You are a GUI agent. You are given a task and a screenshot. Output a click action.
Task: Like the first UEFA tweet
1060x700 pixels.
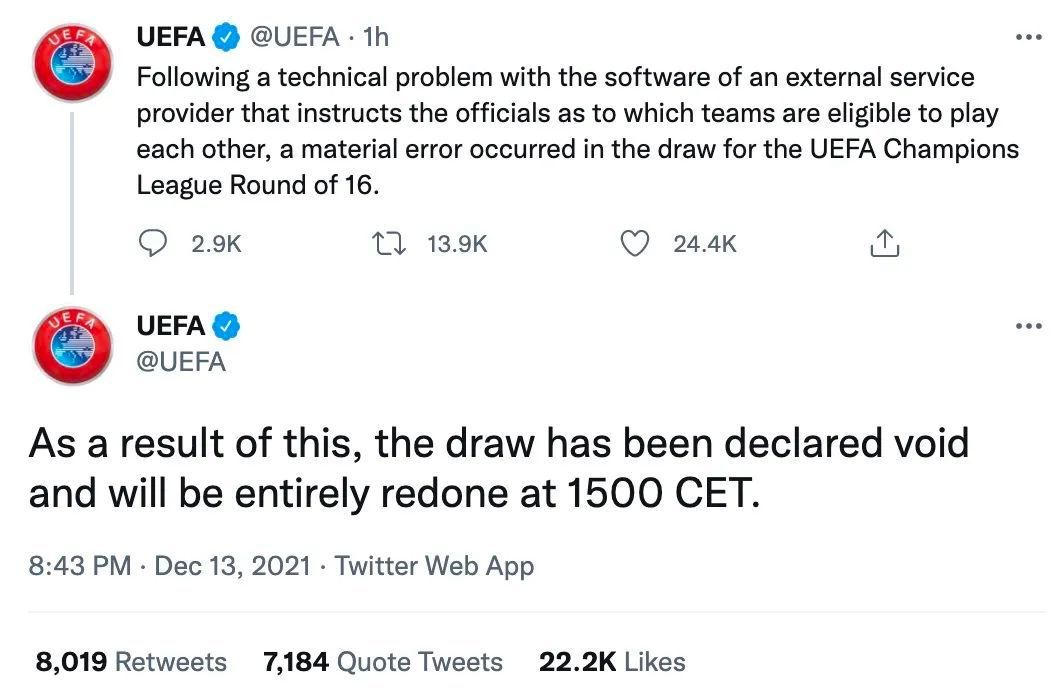click(x=636, y=243)
